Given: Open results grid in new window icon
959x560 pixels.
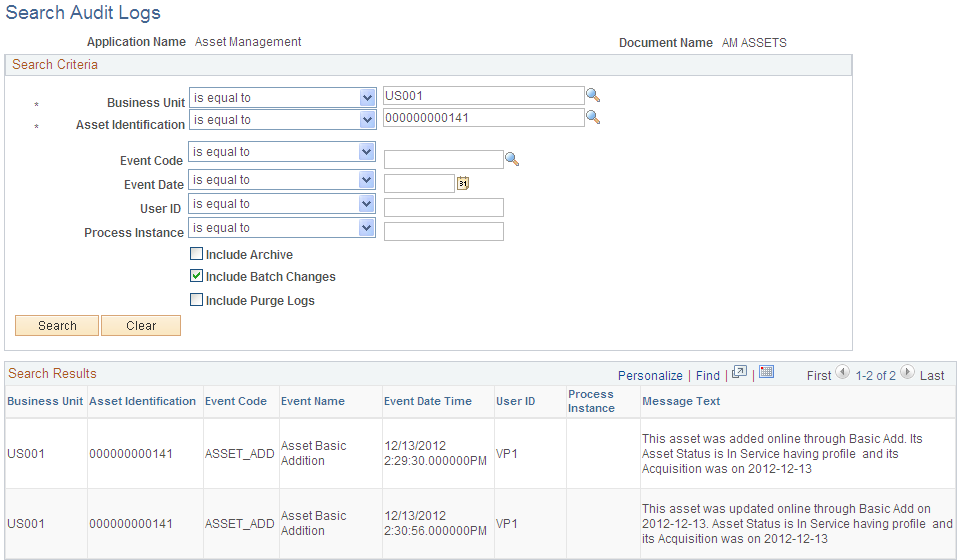Looking at the screenshot, I should [739, 372].
